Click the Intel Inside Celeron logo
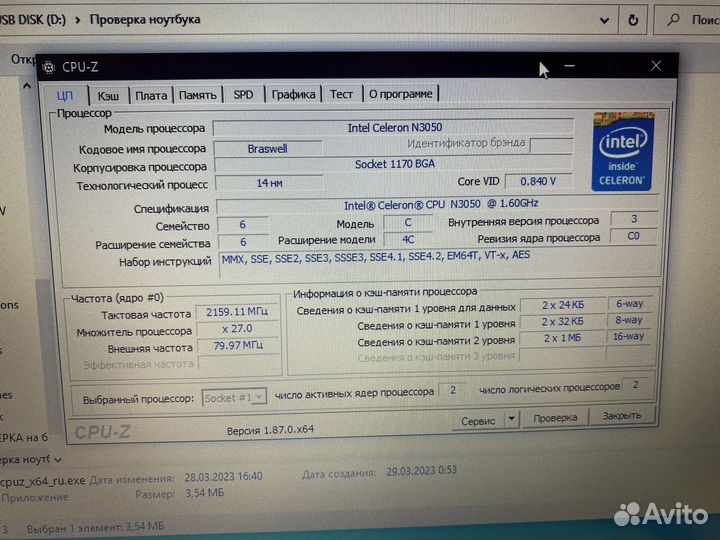Viewport: 720px width, 540px height. click(623, 151)
